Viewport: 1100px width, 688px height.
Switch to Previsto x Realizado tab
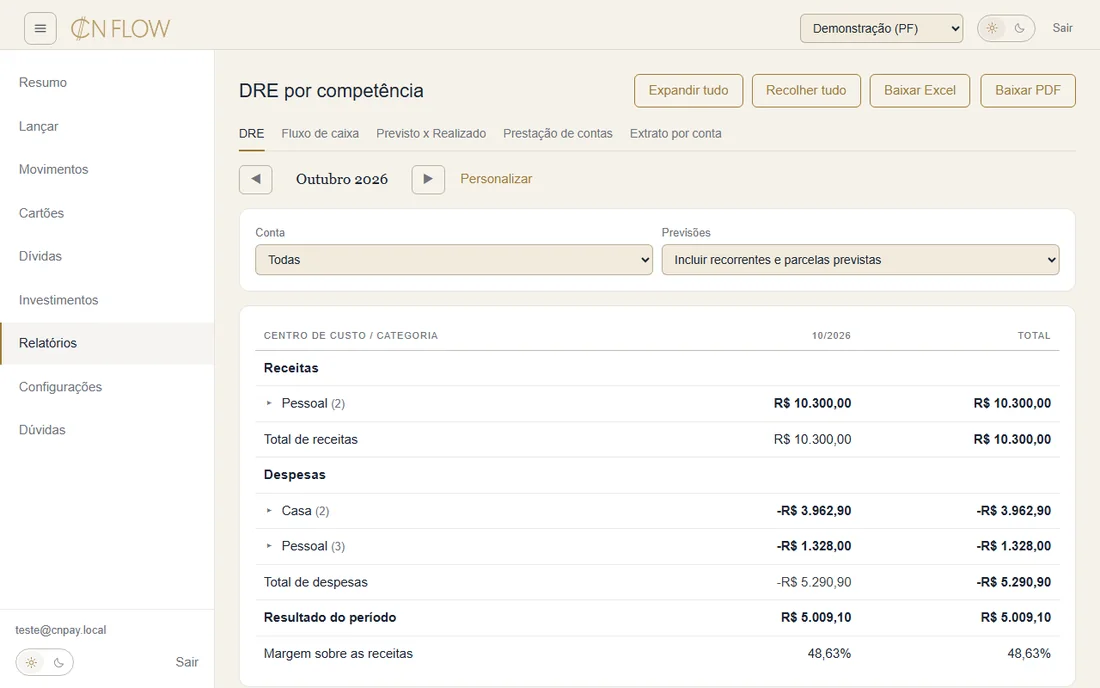[431, 133]
